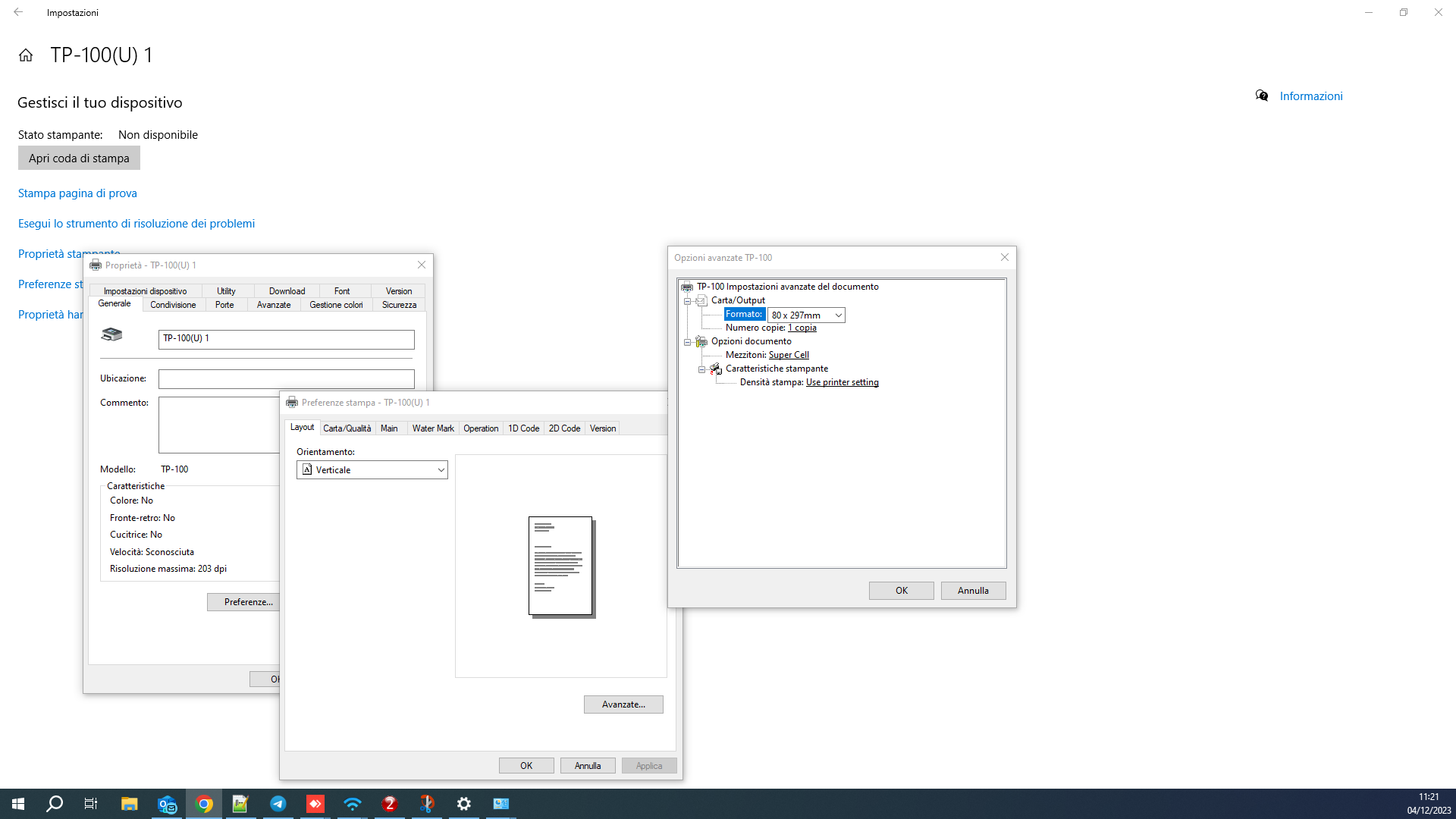1456x819 pixels.
Task: Collapse the Carta/Output tree node
Action: (x=687, y=301)
